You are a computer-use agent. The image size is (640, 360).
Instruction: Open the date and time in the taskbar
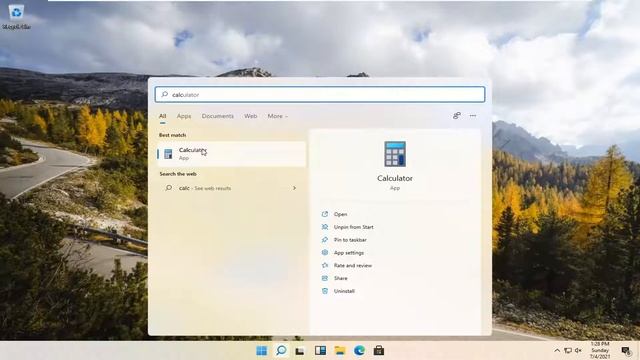click(x=600, y=351)
